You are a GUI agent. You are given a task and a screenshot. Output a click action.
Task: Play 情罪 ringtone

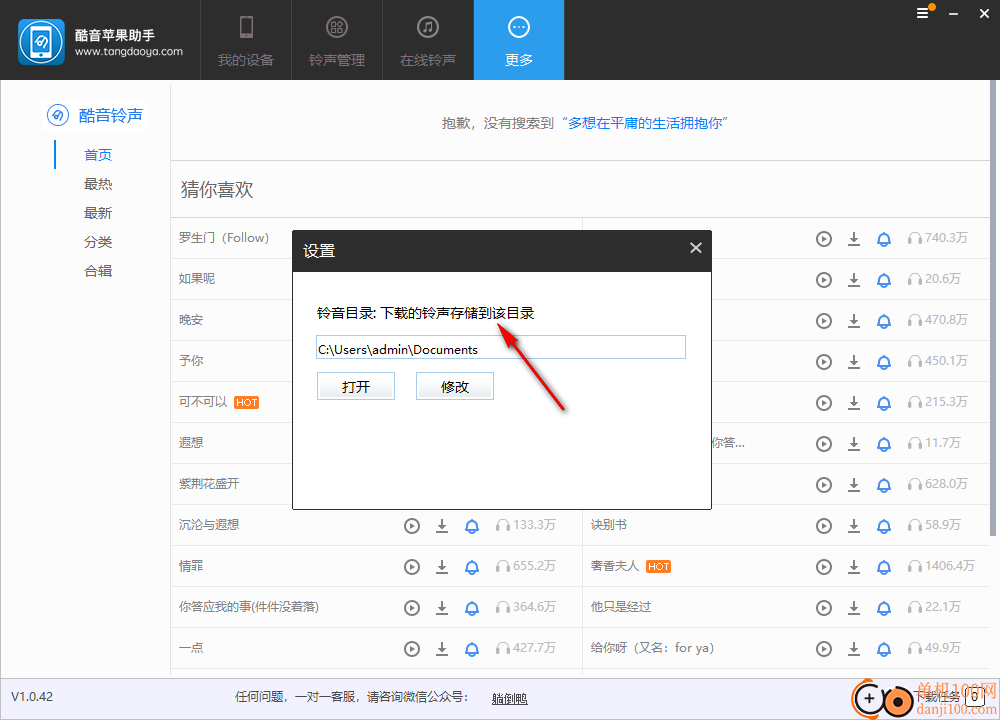point(412,566)
